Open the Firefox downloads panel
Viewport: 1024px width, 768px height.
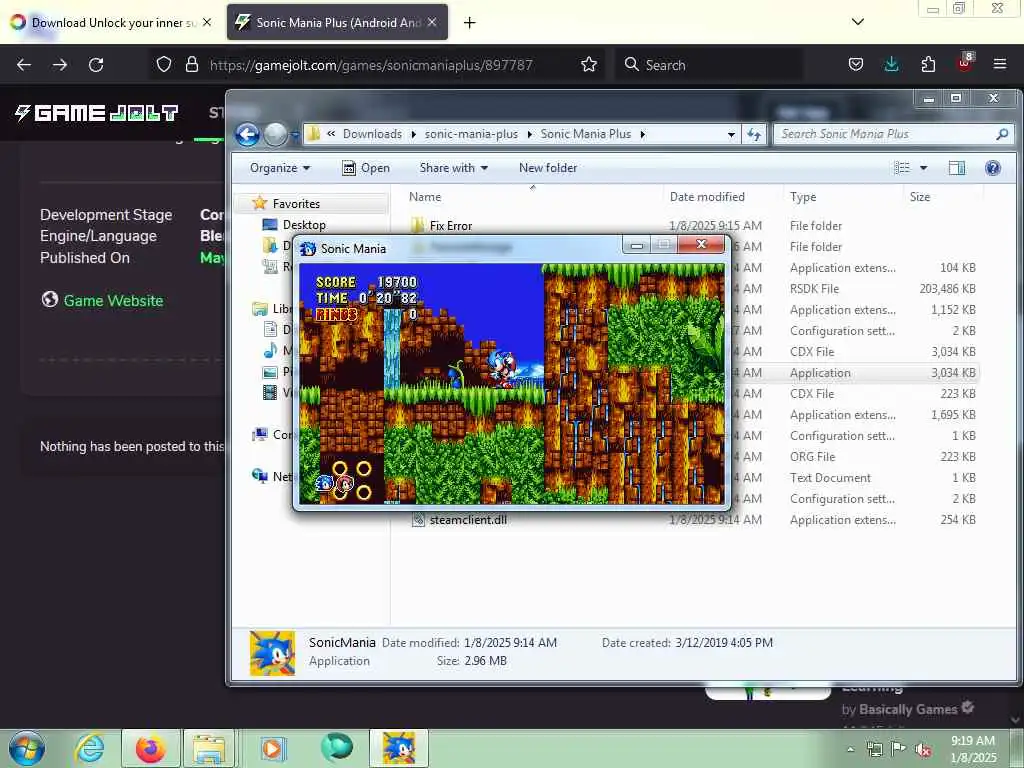(891, 65)
